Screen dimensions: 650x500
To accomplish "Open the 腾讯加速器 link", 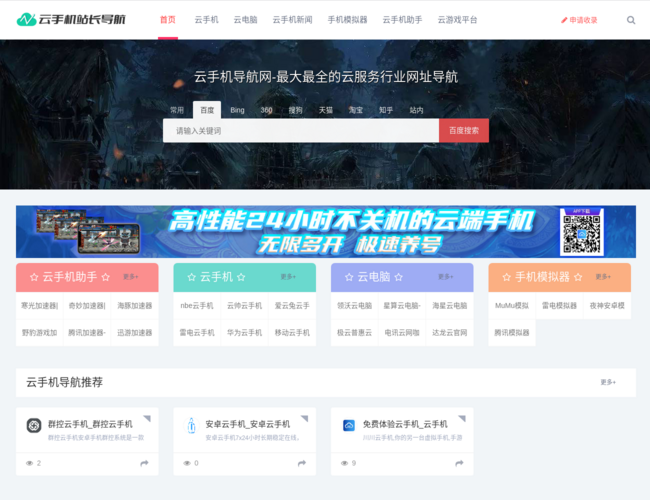I will (x=87, y=333).
